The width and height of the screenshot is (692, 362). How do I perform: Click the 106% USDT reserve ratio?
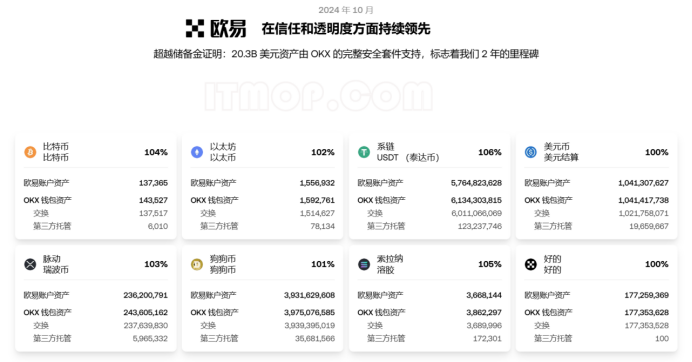click(x=490, y=152)
